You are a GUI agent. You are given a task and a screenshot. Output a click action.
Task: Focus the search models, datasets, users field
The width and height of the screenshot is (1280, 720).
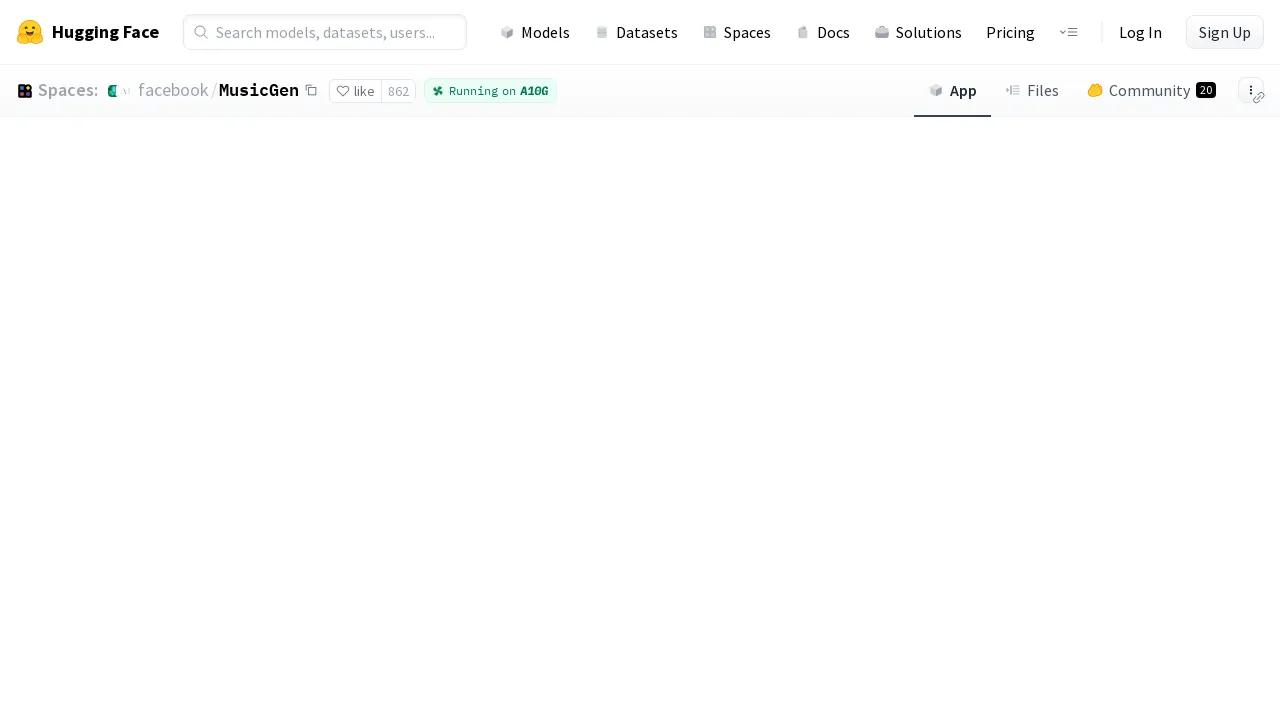(325, 32)
